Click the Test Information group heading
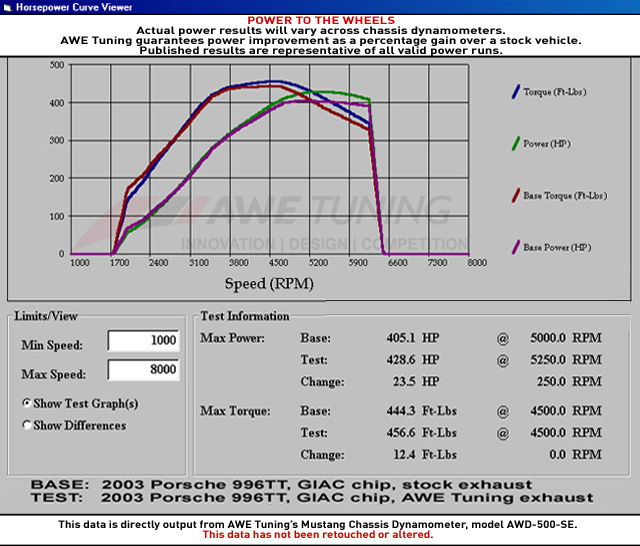 coord(245,316)
